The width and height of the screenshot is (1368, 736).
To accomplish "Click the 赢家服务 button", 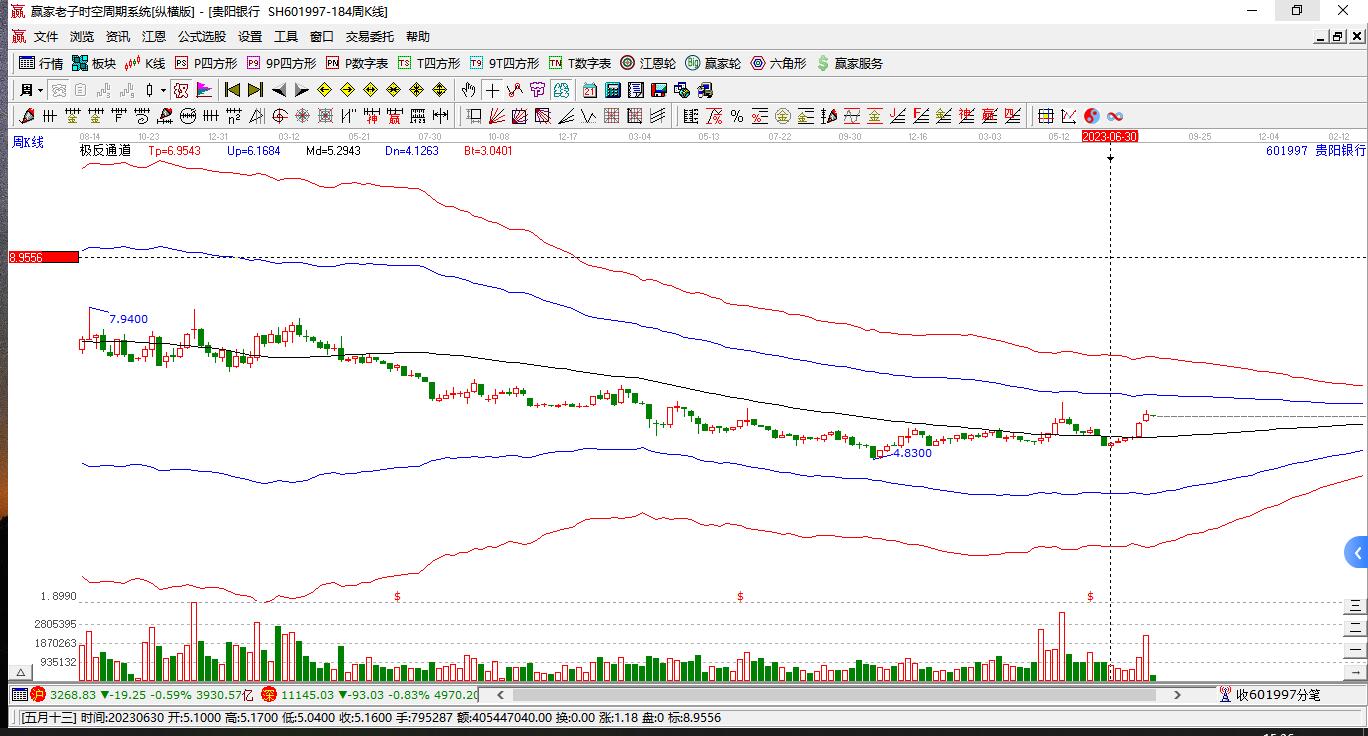I will coord(850,63).
